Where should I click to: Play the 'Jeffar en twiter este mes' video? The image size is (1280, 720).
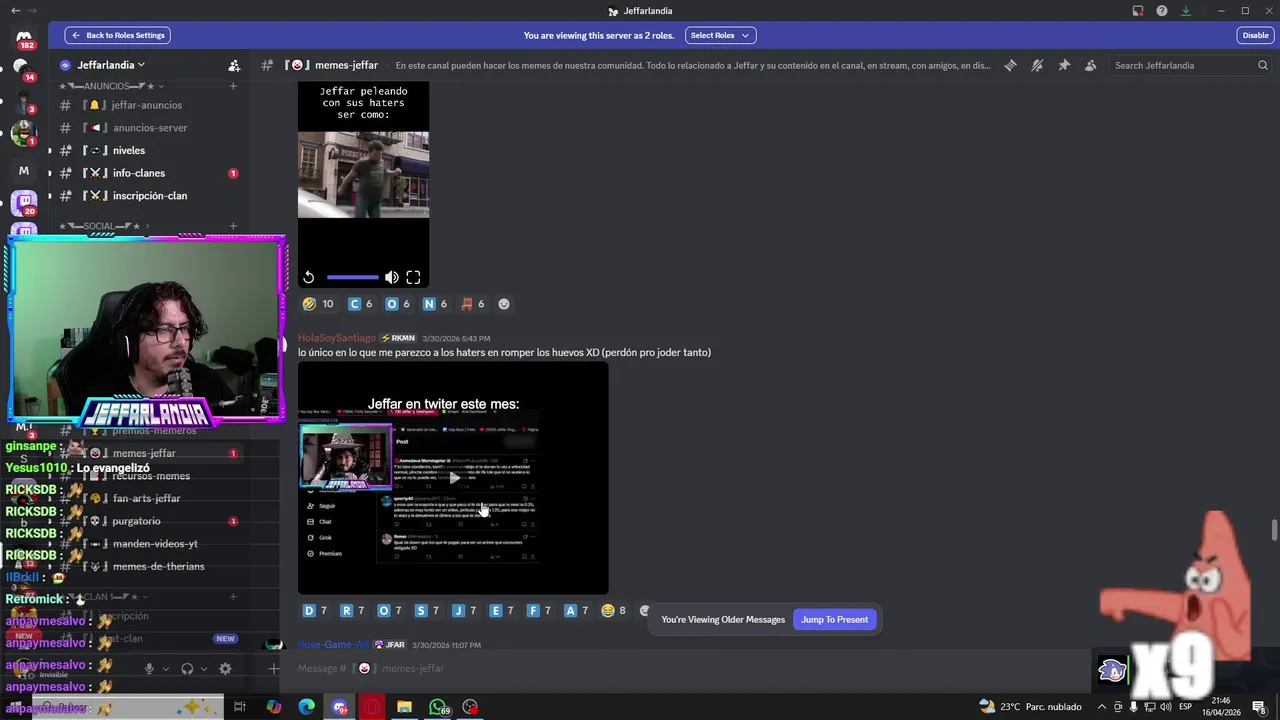coord(453,478)
